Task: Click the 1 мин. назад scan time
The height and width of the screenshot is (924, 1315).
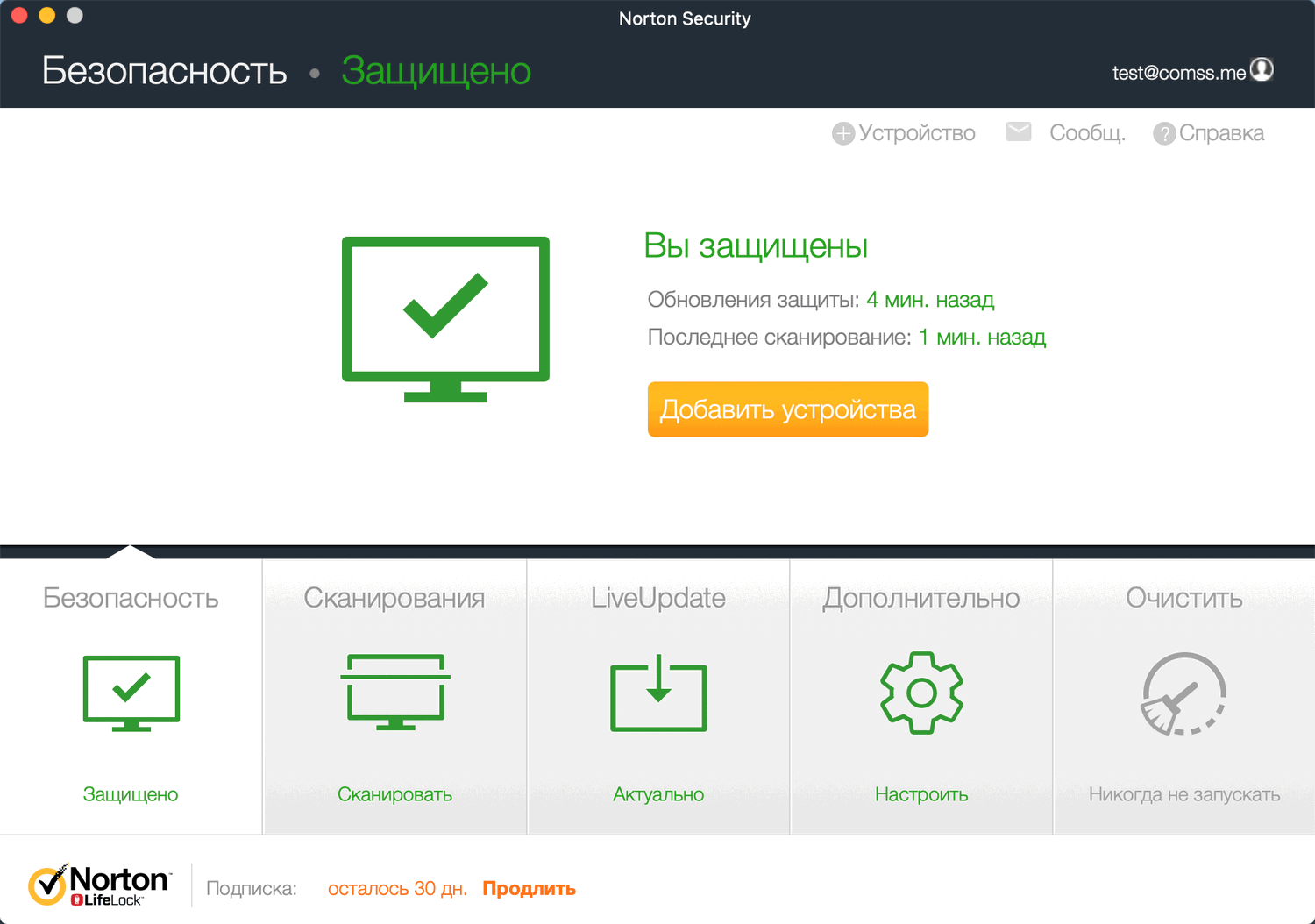Action: tap(982, 338)
